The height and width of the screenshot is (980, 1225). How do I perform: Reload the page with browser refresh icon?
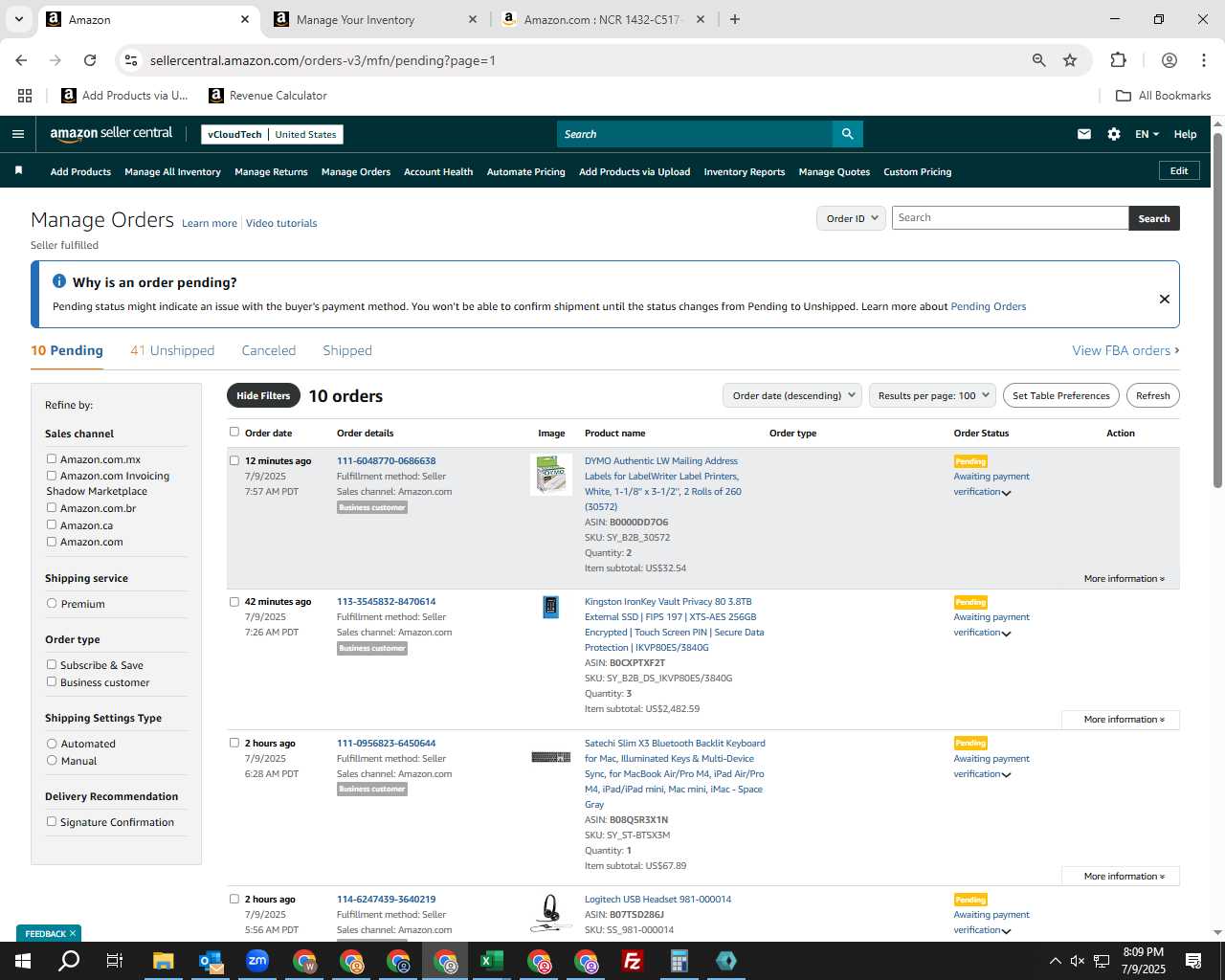click(x=90, y=60)
